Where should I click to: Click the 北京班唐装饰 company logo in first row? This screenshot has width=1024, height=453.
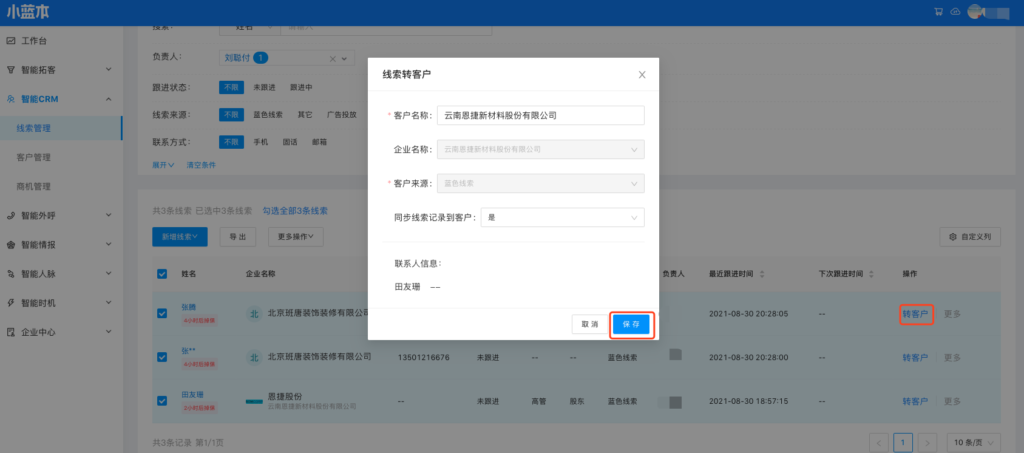click(254, 313)
